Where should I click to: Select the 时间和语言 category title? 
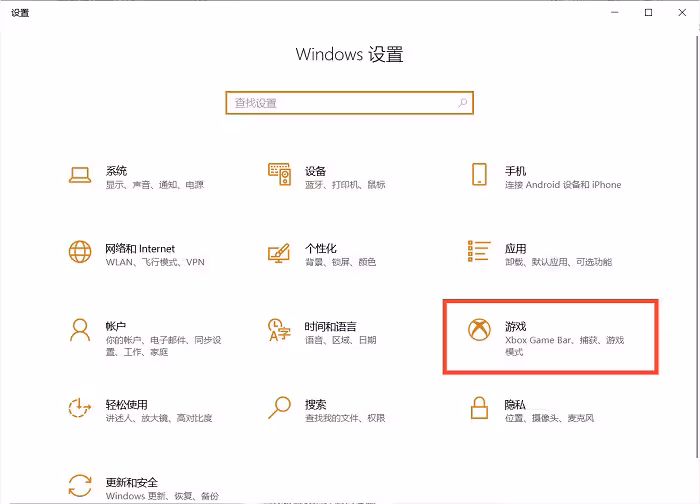click(331, 326)
